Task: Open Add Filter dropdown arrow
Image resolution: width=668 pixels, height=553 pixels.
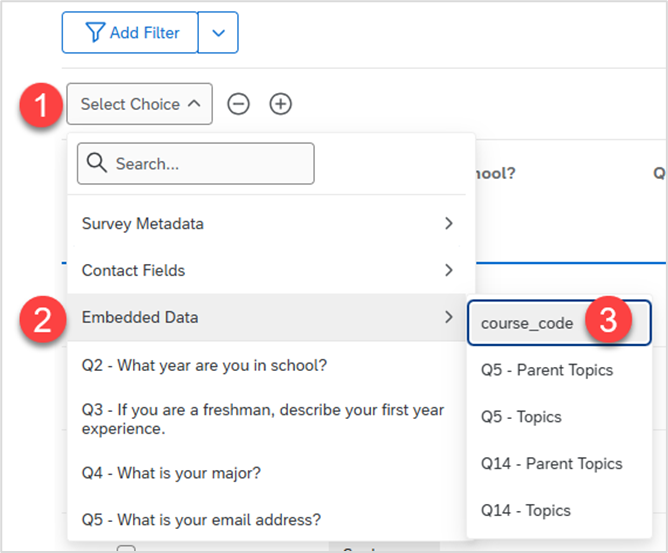Action: (x=218, y=33)
